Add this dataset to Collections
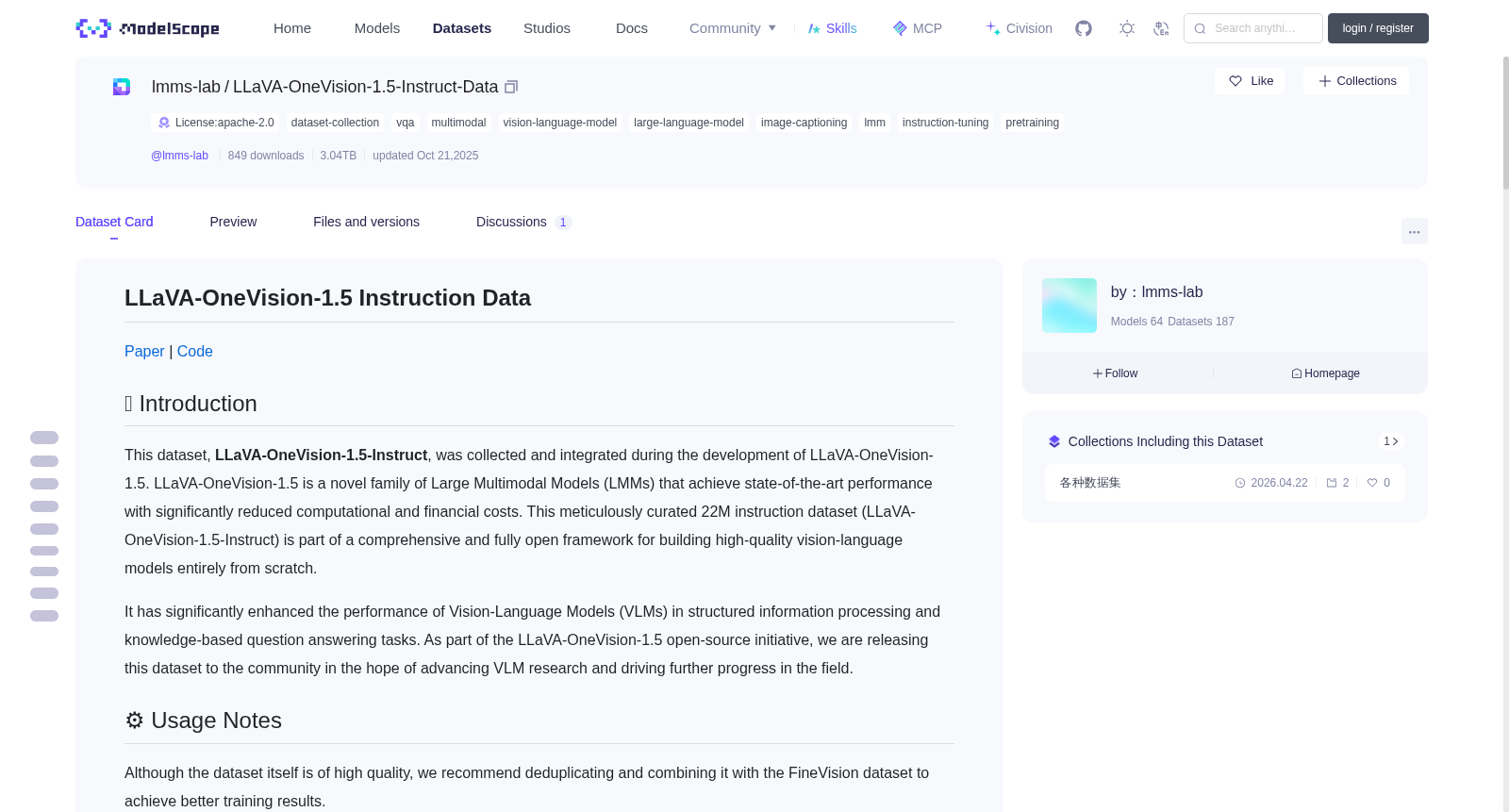The image size is (1509, 812). 1356,81
